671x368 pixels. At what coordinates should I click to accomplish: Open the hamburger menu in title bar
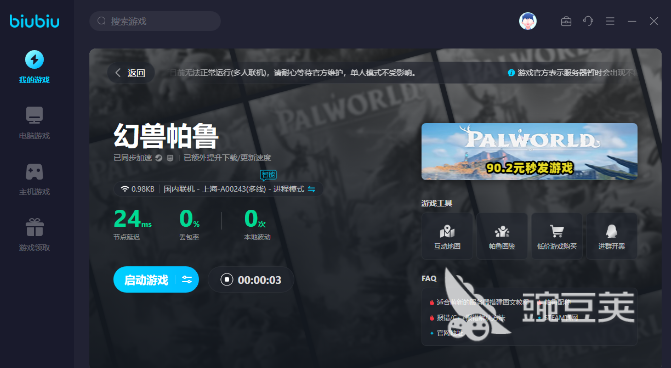click(x=610, y=21)
